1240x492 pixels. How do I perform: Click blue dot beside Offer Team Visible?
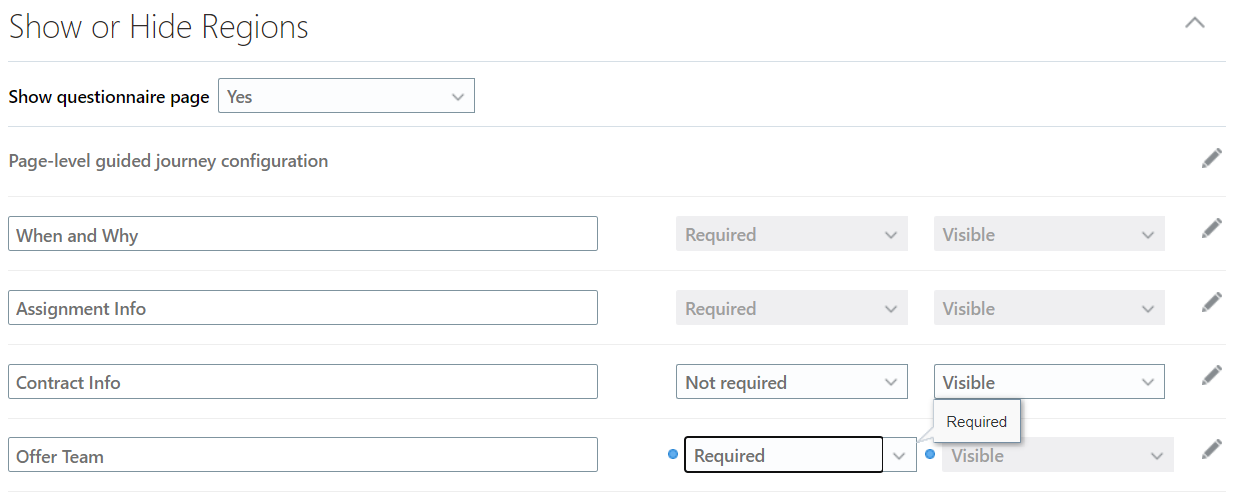pyautogui.click(x=930, y=455)
